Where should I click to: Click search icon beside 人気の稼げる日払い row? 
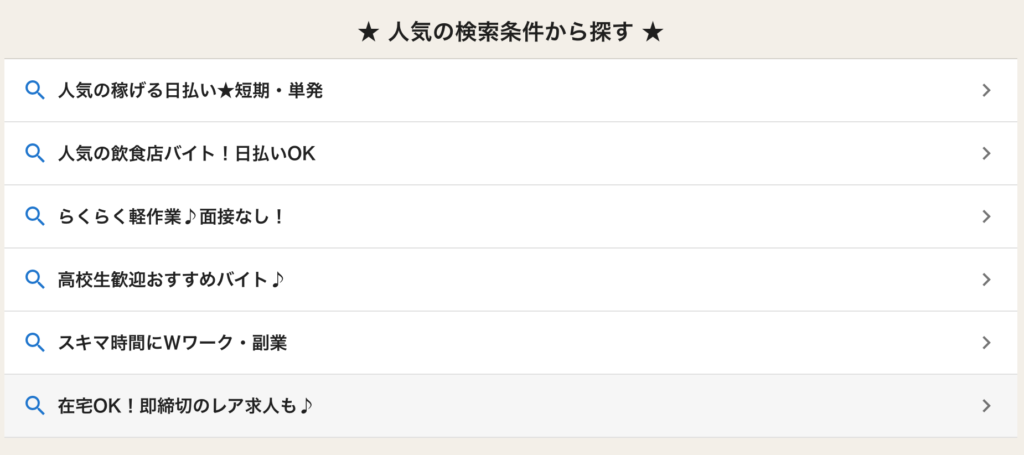(35, 90)
